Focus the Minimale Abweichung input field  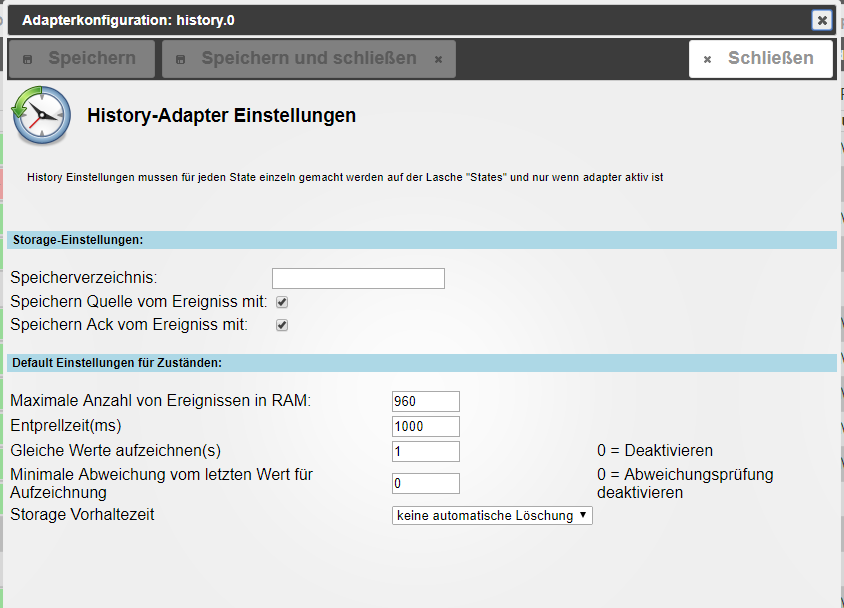pyautogui.click(x=426, y=484)
